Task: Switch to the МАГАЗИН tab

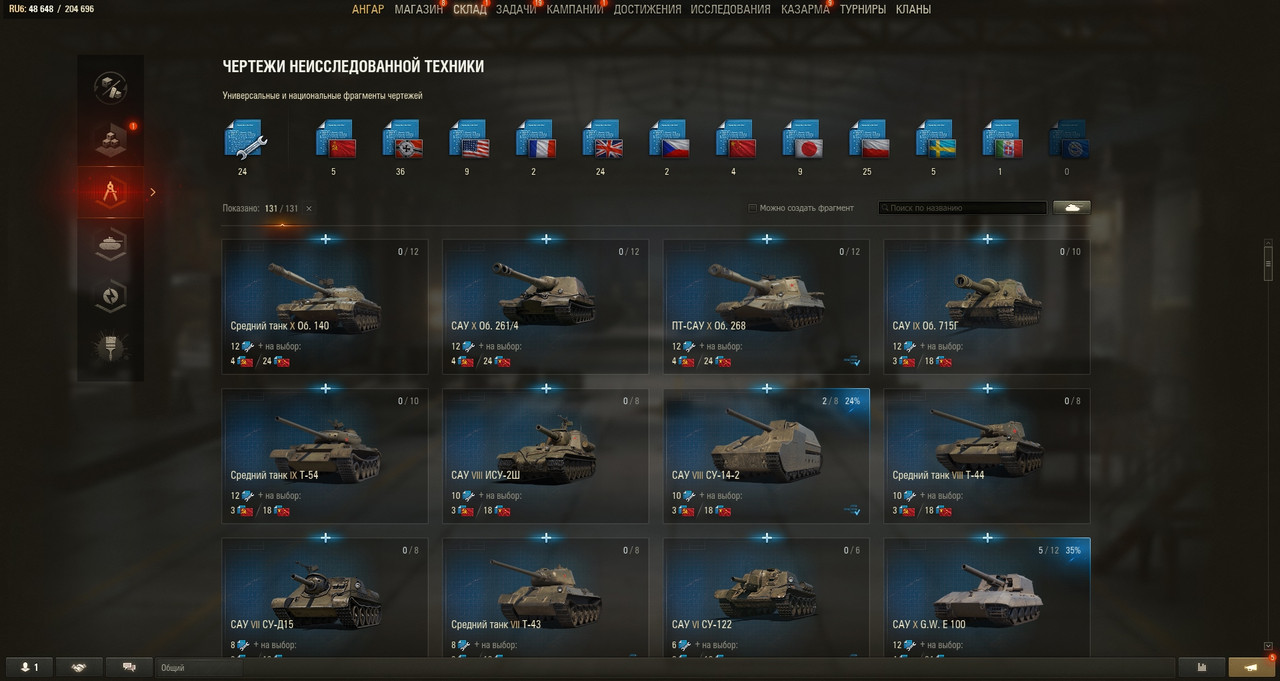Action: pyautogui.click(x=418, y=9)
